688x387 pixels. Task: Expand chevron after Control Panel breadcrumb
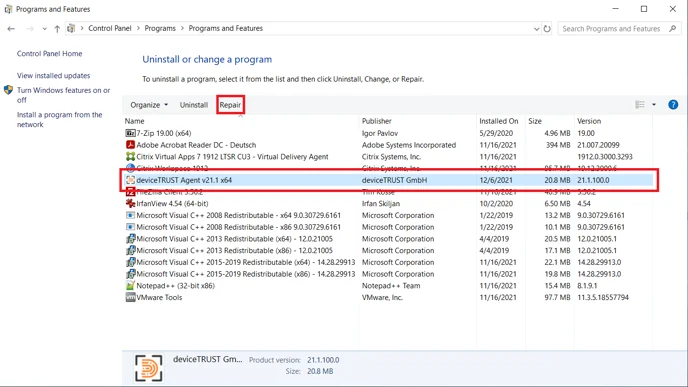(138, 29)
